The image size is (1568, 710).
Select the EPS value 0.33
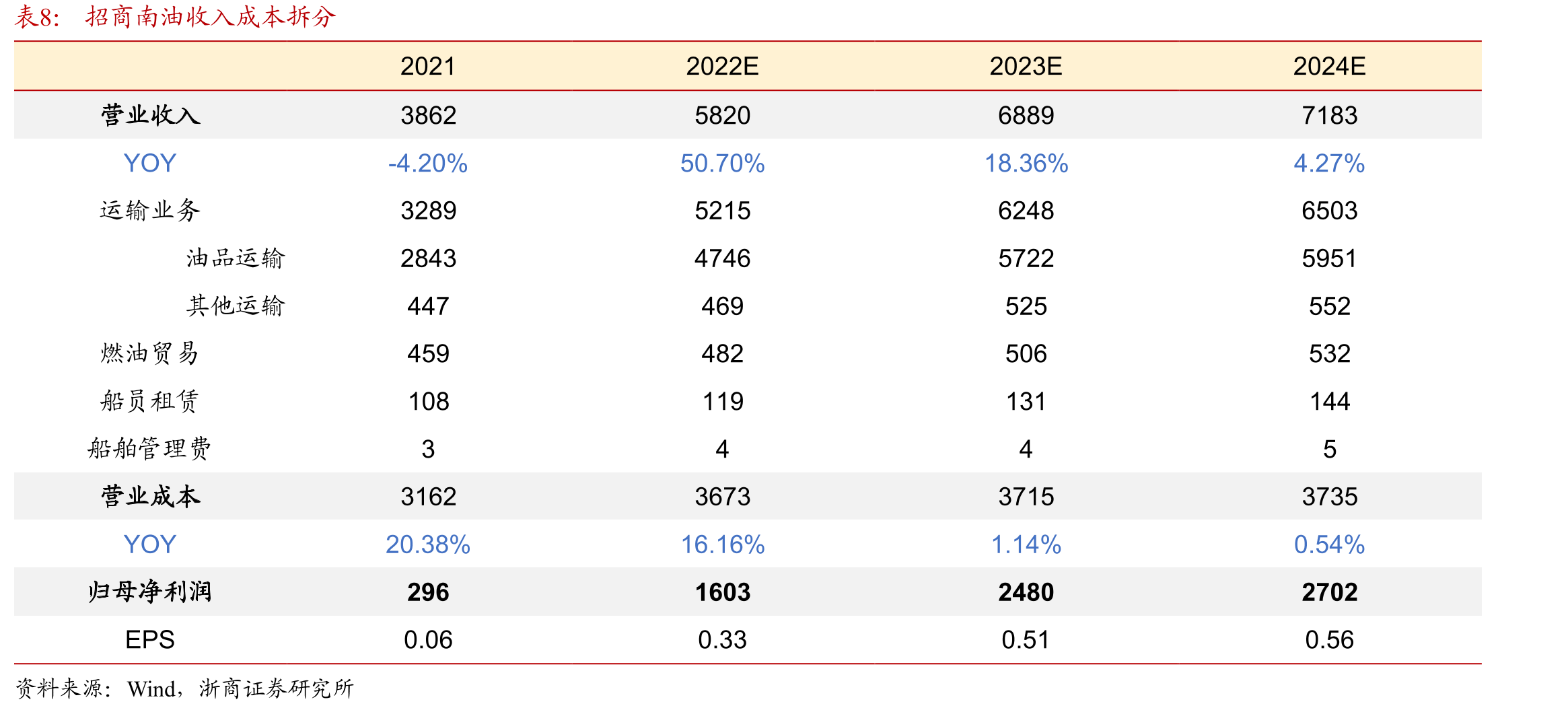point(722,639)
